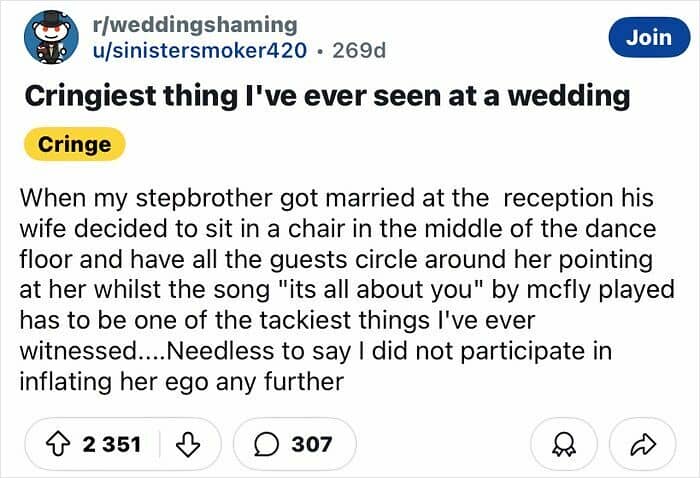Click the post body about stepbrother's wedding
Viewport: 700px width, 478px height.
346,290
